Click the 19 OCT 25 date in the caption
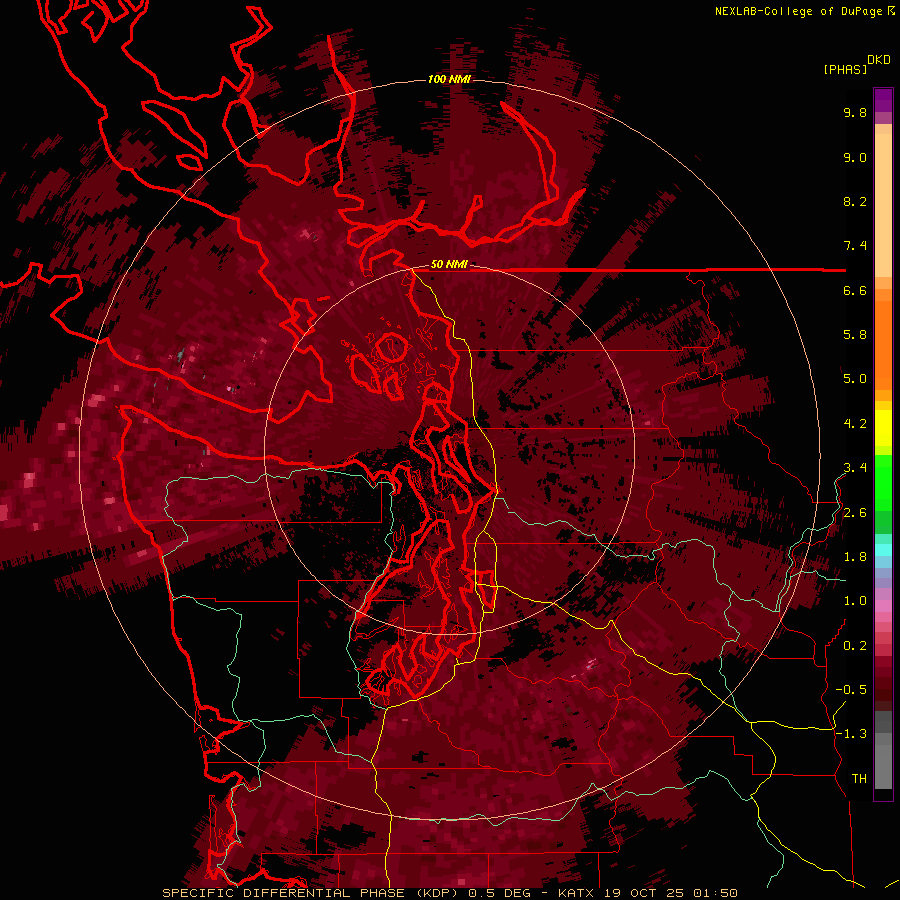The image size is (900, 900). tap(644, 893)
